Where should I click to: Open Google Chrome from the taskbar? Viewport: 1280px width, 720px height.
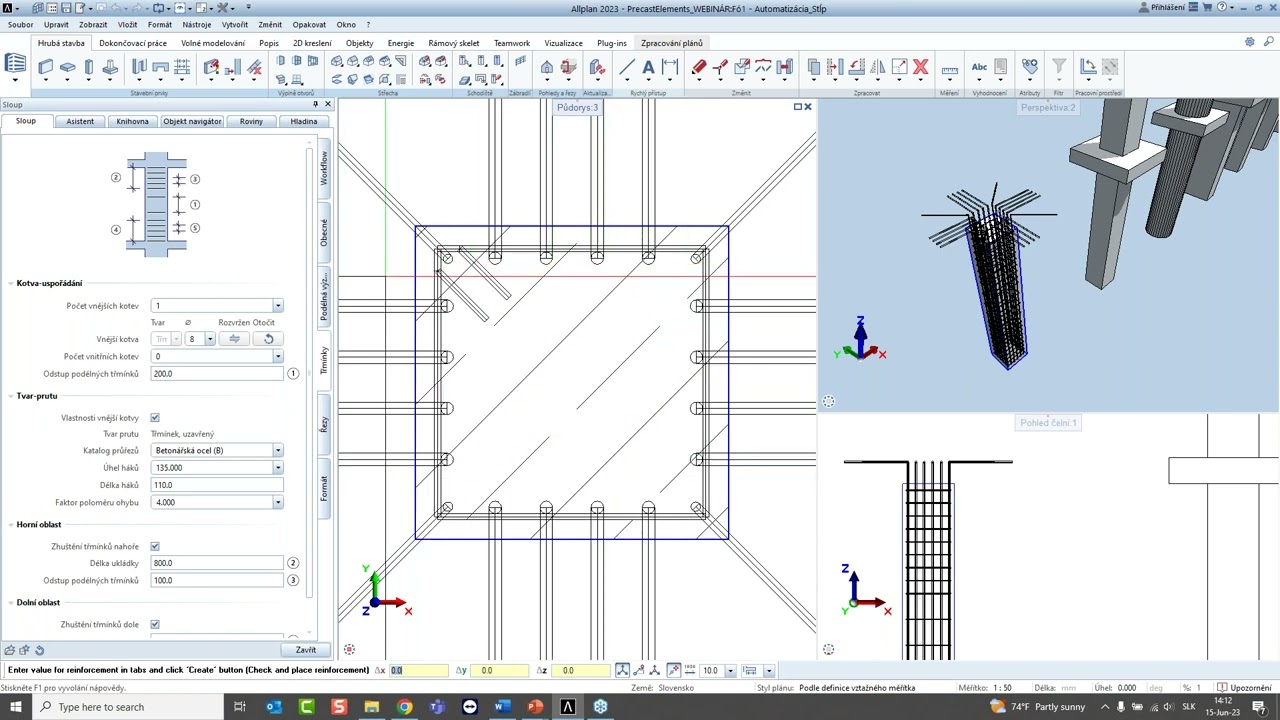point(404,707)
